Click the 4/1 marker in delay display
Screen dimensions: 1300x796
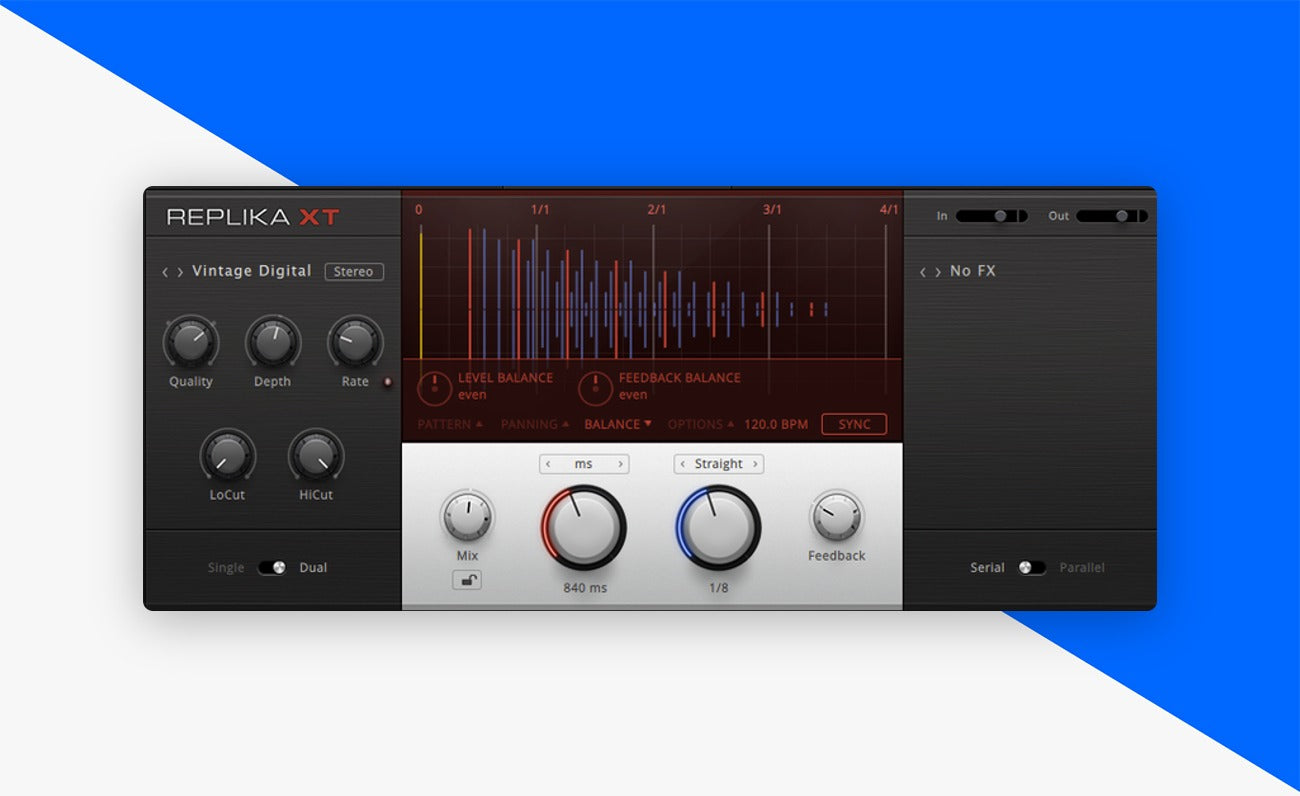[x=889, y=210]
